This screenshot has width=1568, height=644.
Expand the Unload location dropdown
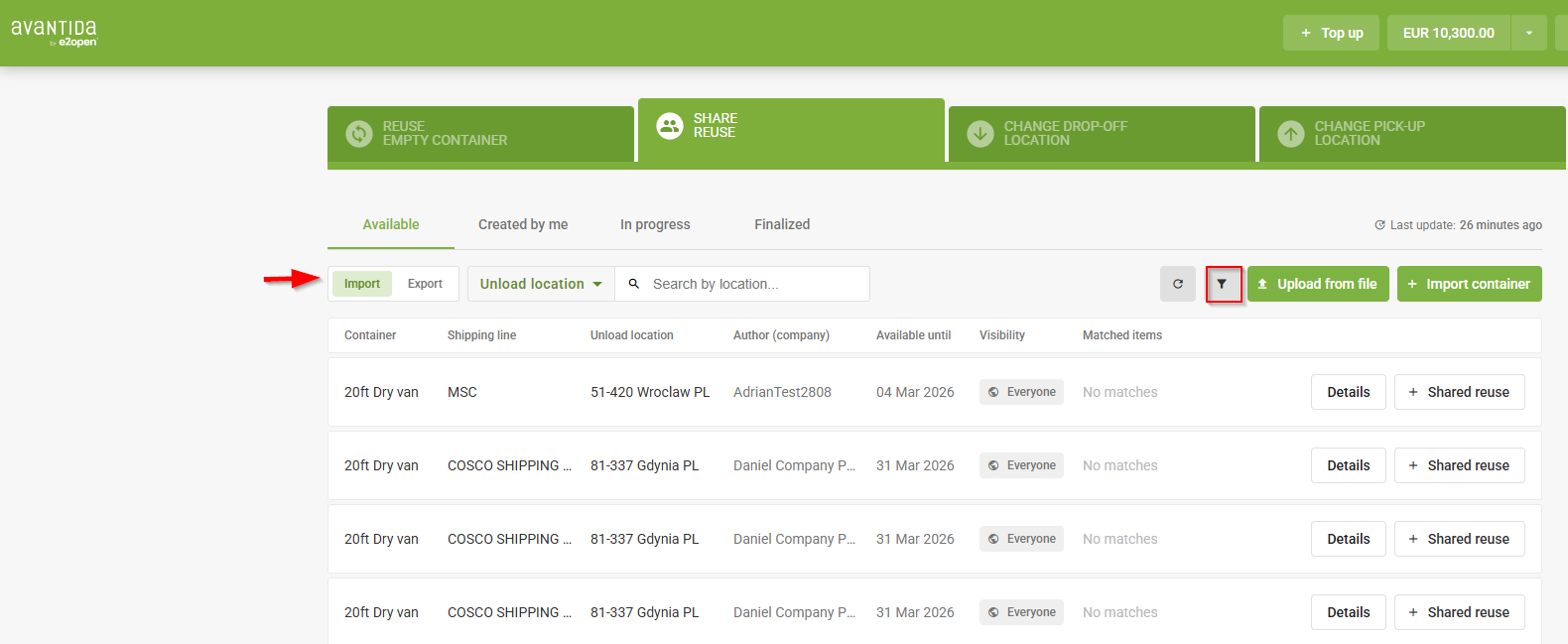point(541,284)
